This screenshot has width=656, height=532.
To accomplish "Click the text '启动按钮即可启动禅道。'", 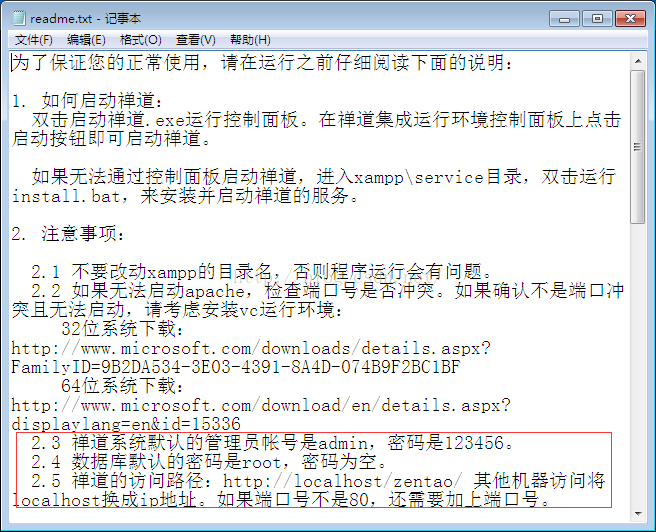I will pyautogui.click(x=111, y=139).
